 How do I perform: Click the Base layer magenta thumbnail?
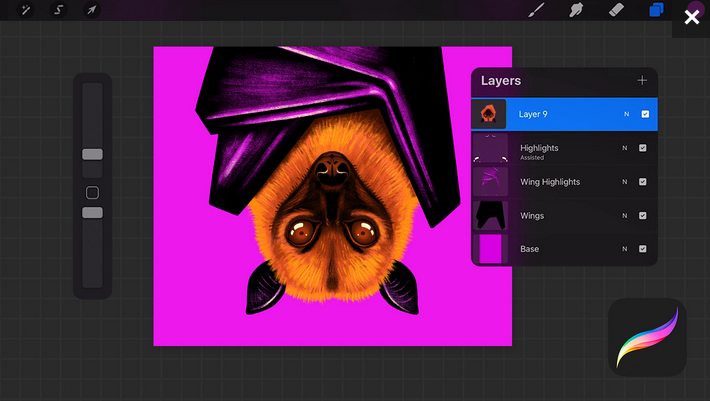(x=491, y=249)
